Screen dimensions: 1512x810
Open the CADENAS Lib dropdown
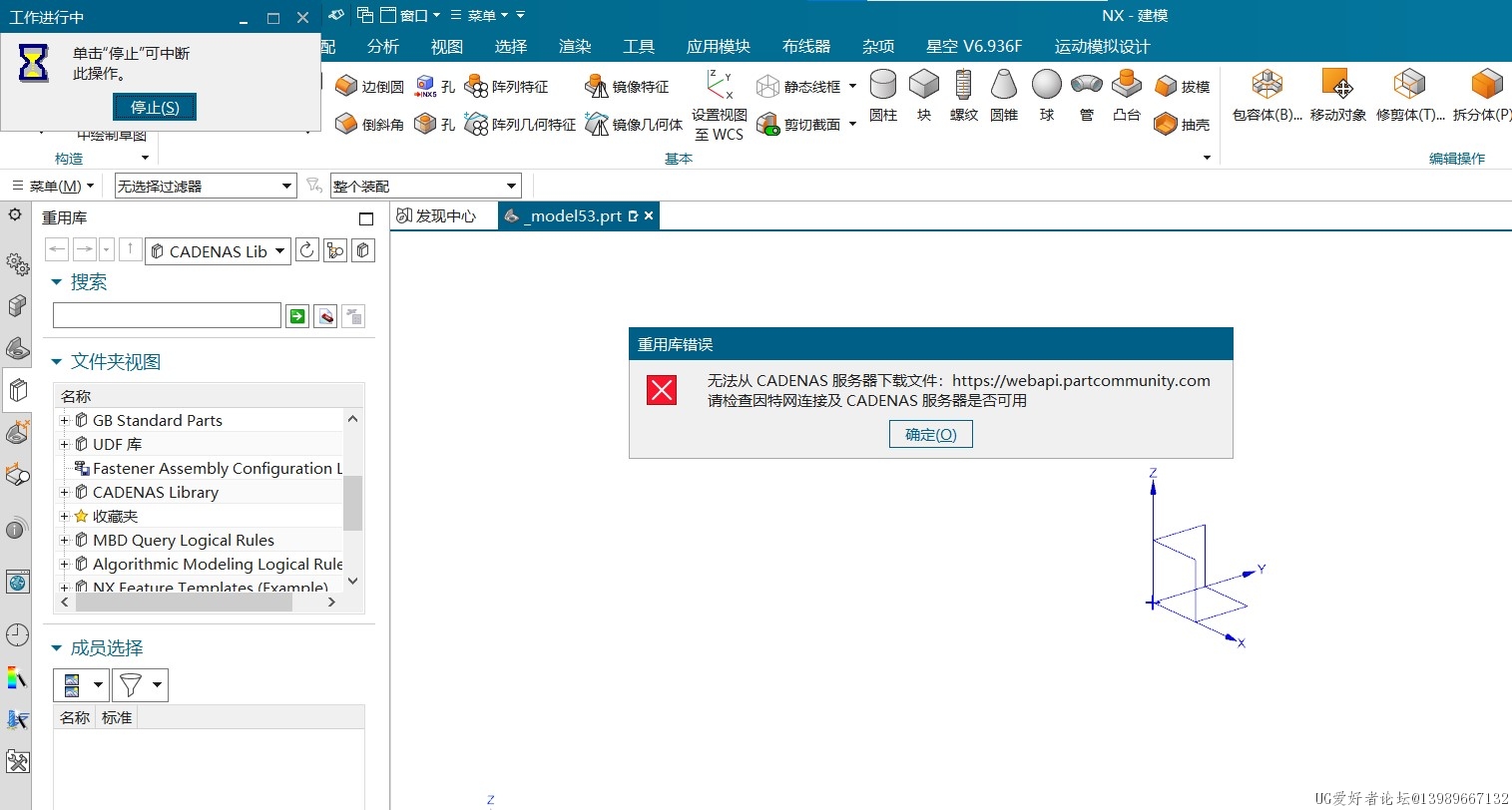click(219, 251)
